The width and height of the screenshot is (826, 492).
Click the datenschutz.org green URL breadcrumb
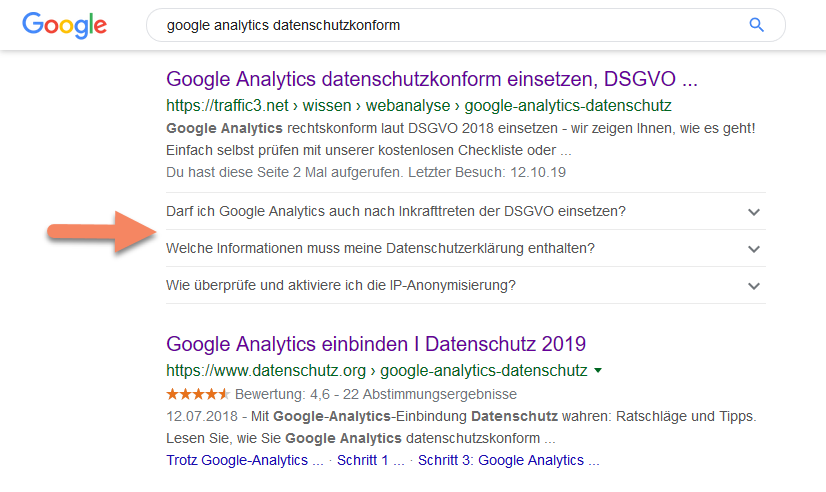(376, 371)
